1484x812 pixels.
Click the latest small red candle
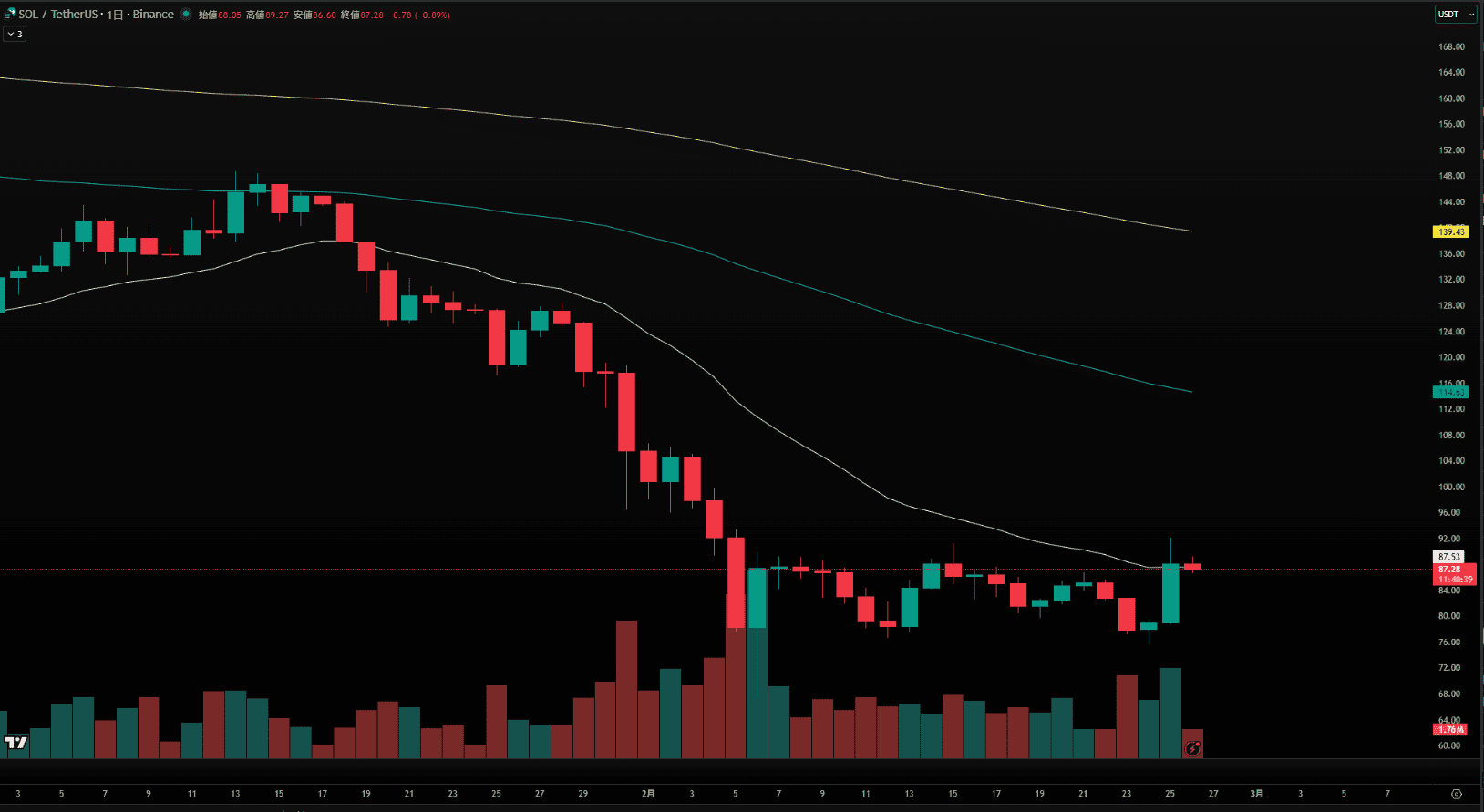click(1192, 567)
